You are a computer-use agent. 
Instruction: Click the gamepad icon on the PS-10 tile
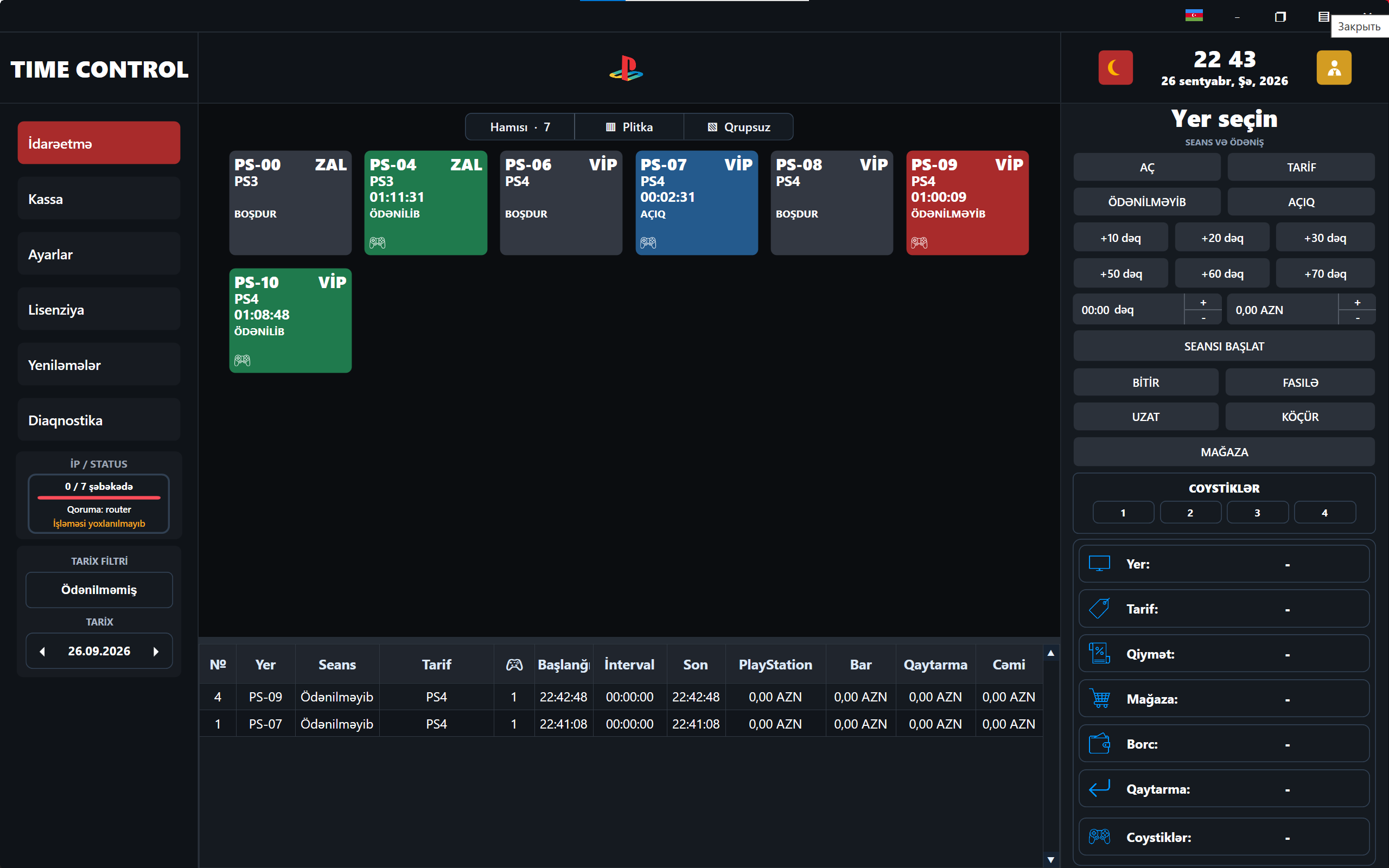pyautogui.click(x=242, y=361)
